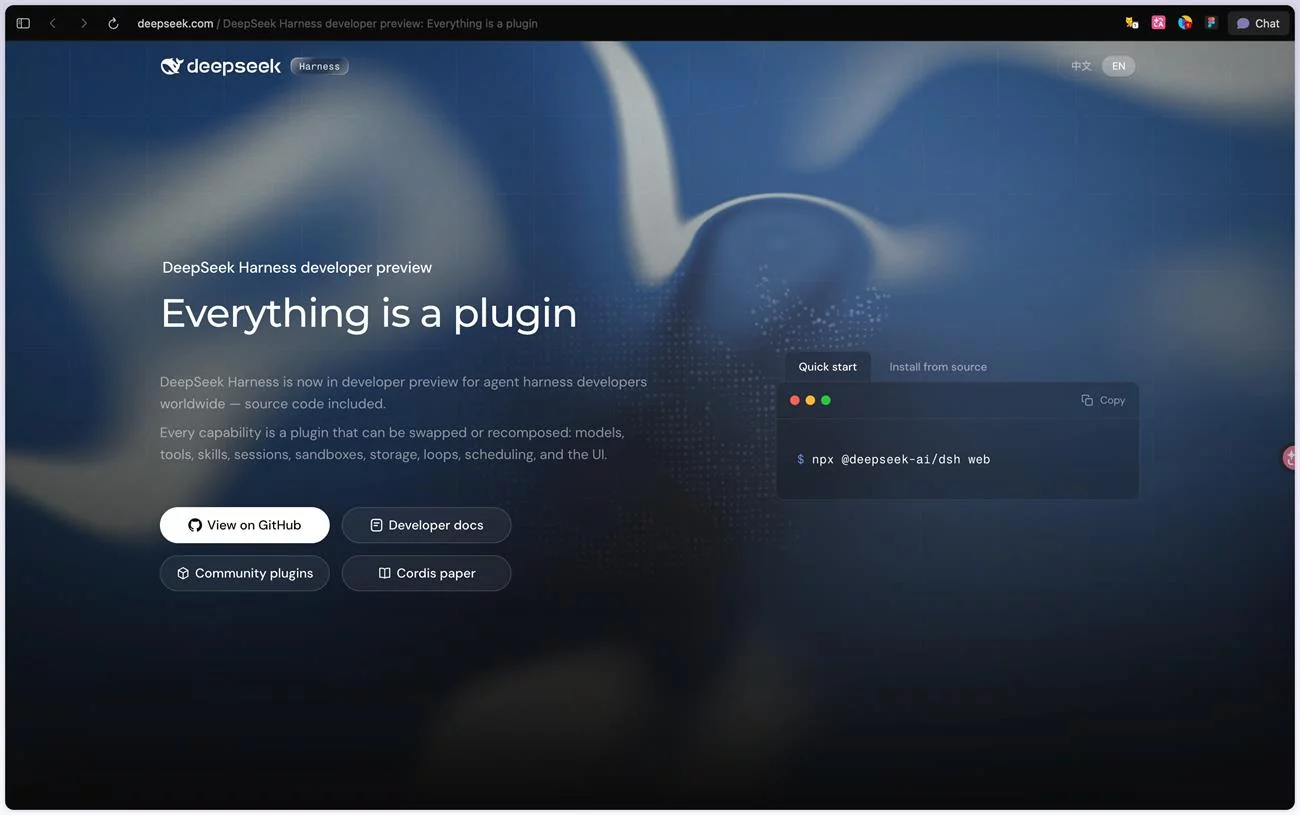The width and height of the screenshot is (1300, 815).
Task: Copy the npx command
Action: pyautogui.click(x=1103, y=400)
